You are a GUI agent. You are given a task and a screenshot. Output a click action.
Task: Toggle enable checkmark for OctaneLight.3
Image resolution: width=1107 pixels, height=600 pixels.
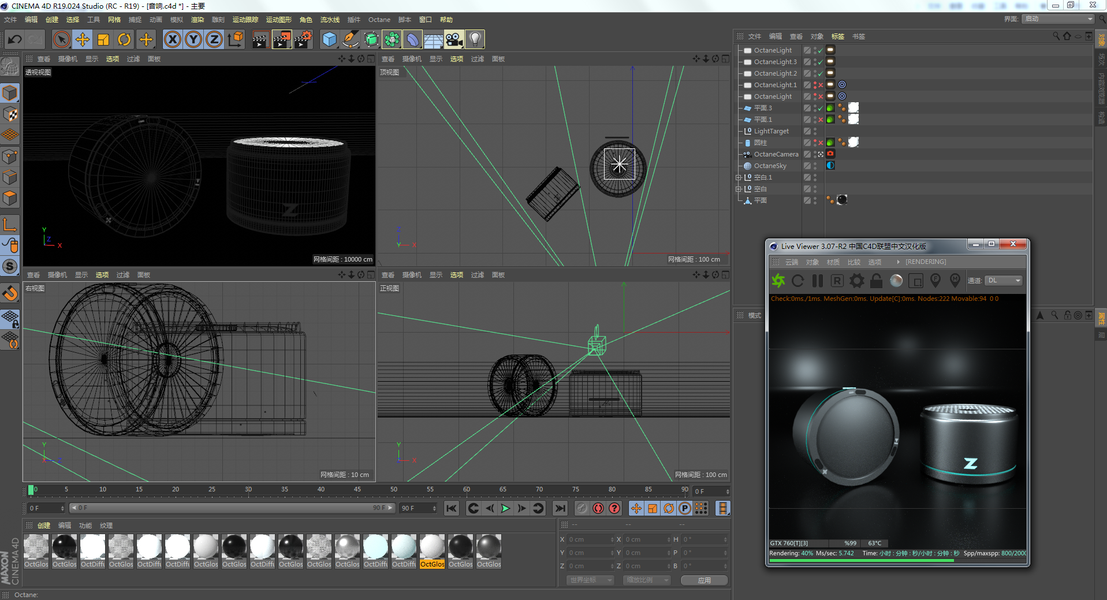pos(820,62)
